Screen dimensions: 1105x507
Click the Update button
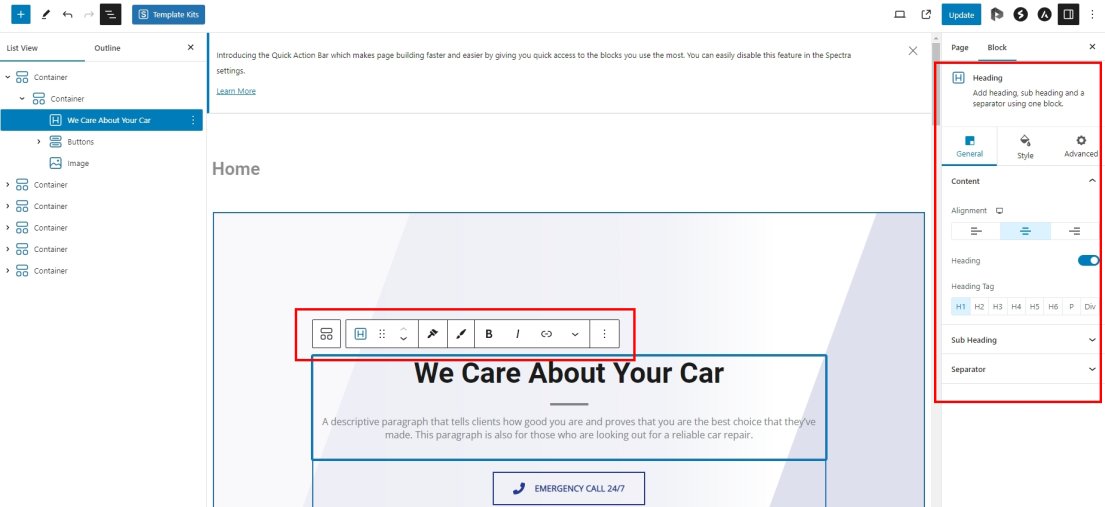pyautogui.click(x=961, y=15)
